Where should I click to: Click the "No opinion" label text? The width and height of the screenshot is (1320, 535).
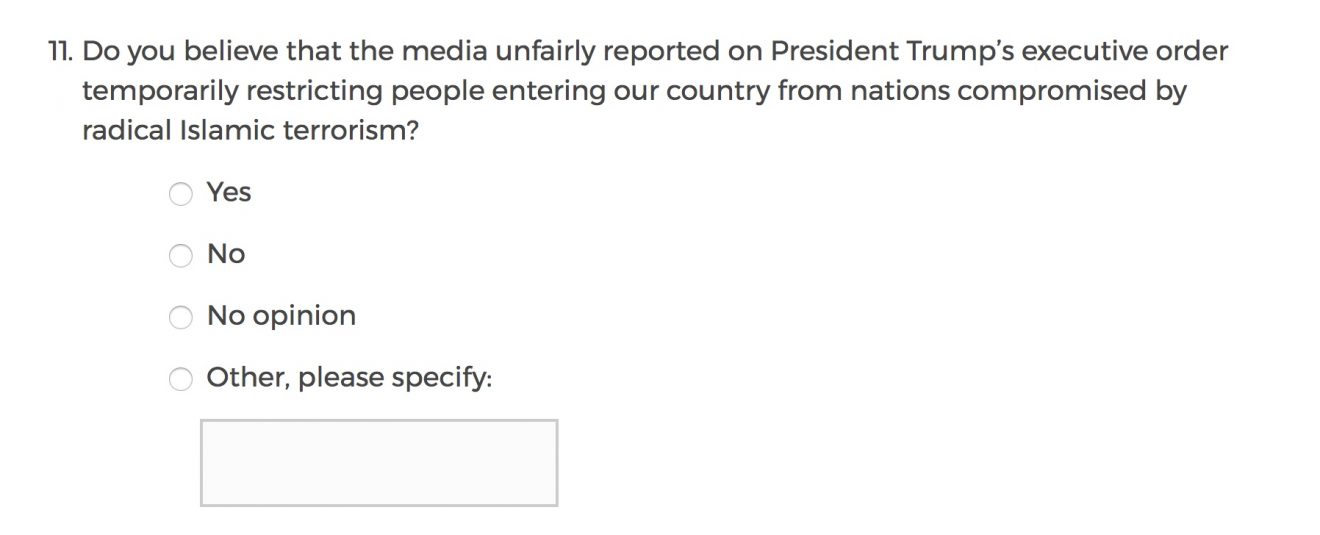(281, 316)
